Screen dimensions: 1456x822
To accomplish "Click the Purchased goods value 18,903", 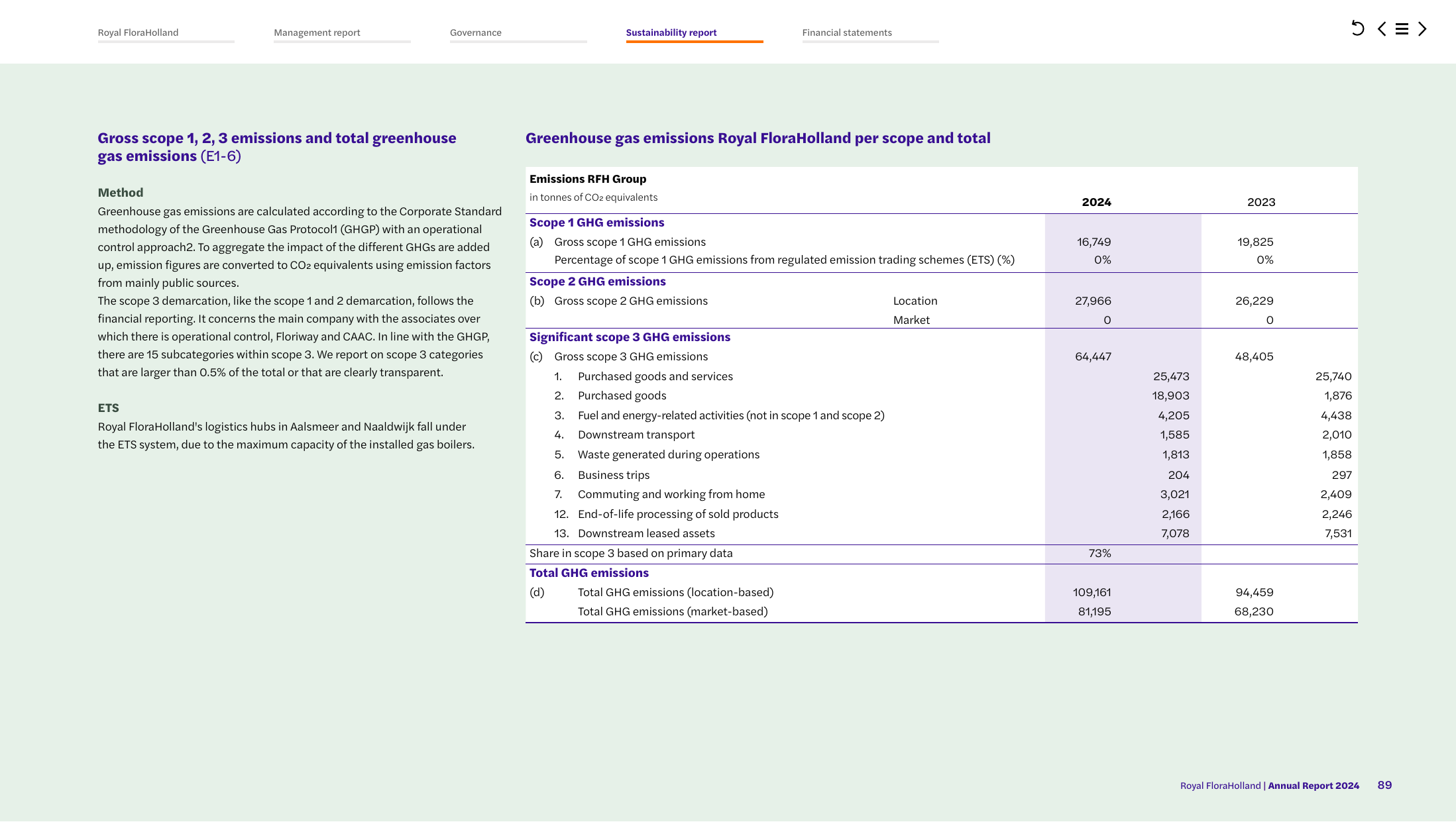I will pos(1170,395).
